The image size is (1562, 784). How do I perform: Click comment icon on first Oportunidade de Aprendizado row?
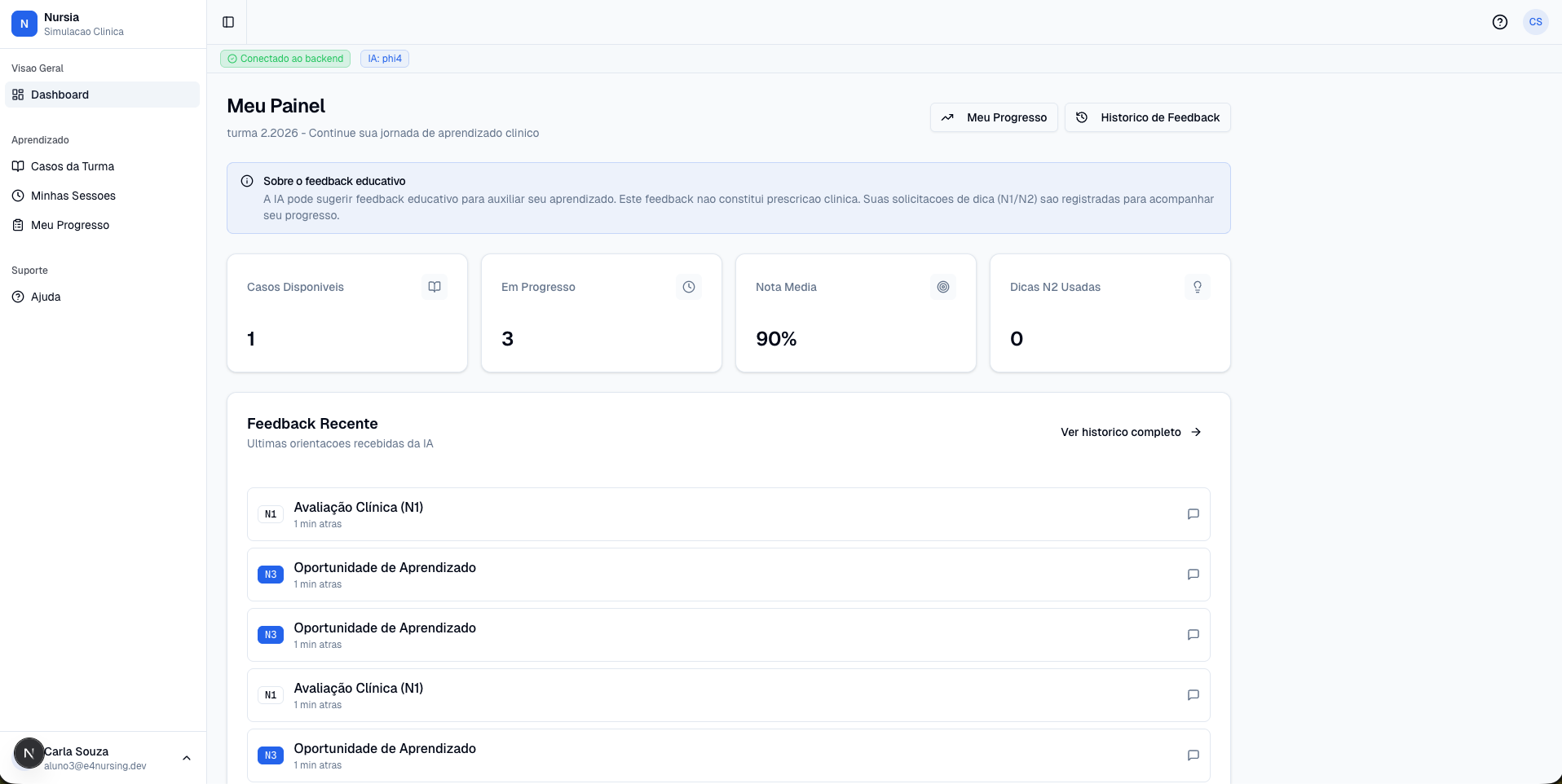[x=1194, y=575]
